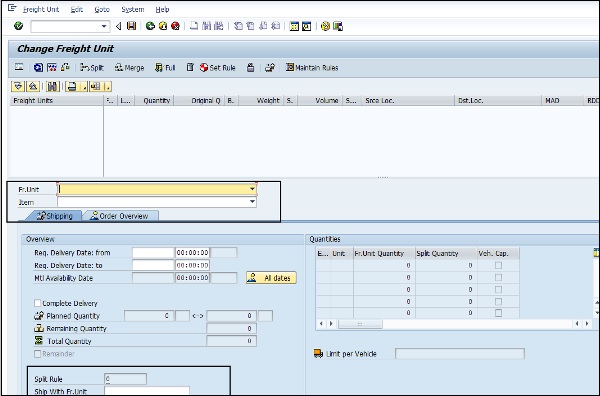Open Maintain Rules from the toolbar
This screenshot has width=600, height=396.
coord(312,68)
